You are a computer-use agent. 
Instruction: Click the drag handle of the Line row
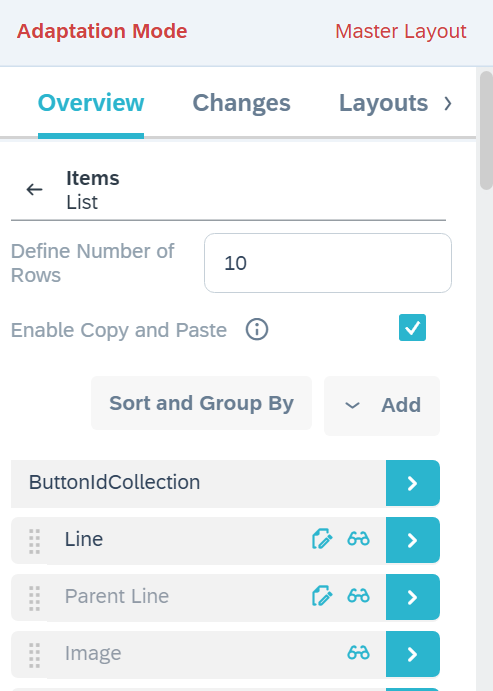click(35, 541)
